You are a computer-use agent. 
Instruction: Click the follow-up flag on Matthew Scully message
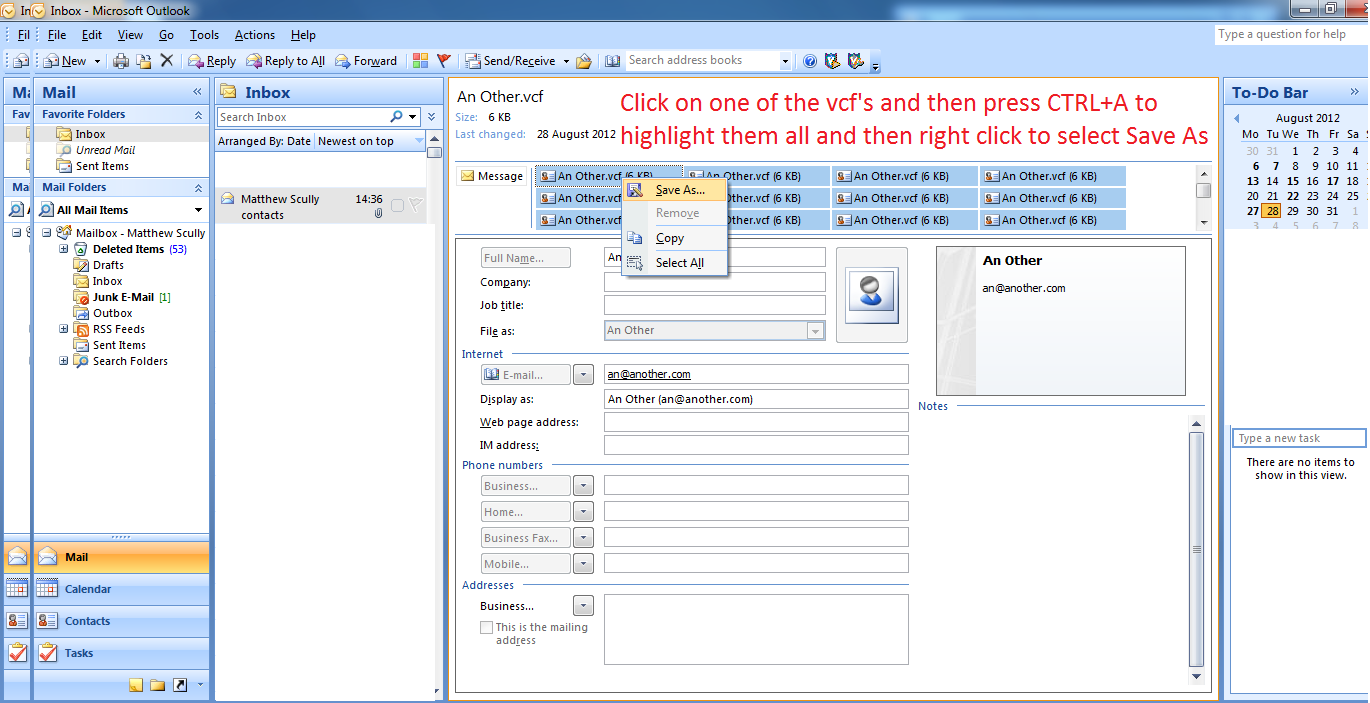tap(416, 205)
